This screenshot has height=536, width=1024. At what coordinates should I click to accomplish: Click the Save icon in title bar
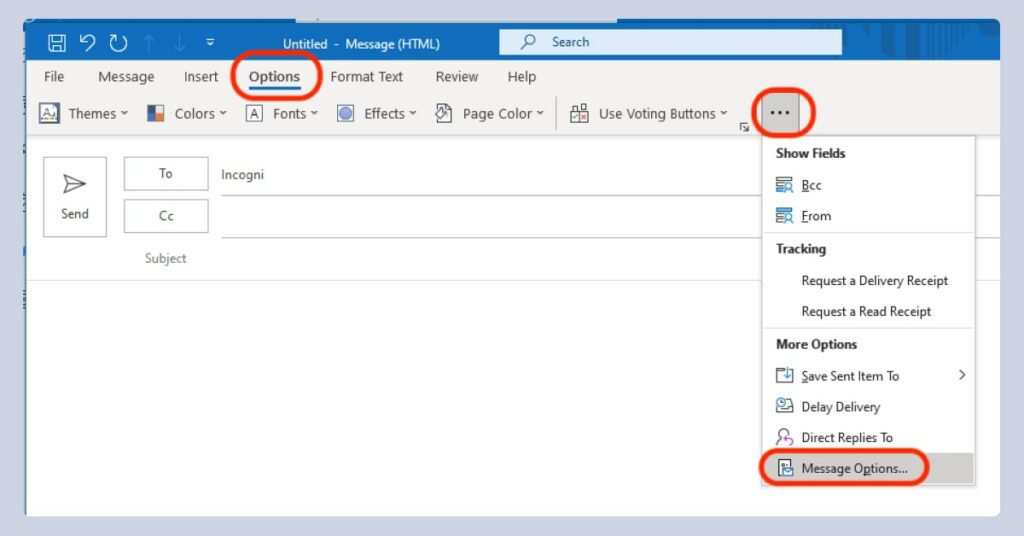pyautogui.click(x=57, y=43)
